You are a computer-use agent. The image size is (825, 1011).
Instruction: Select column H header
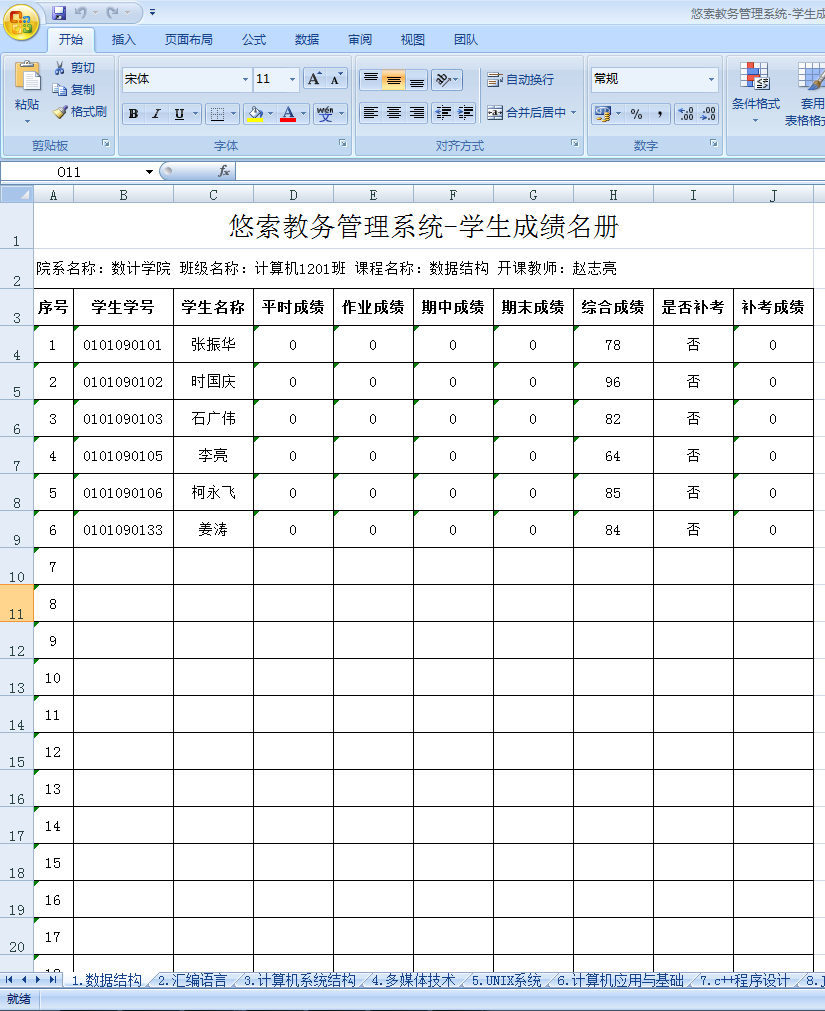pyautogui.click(x=613, y=195)
